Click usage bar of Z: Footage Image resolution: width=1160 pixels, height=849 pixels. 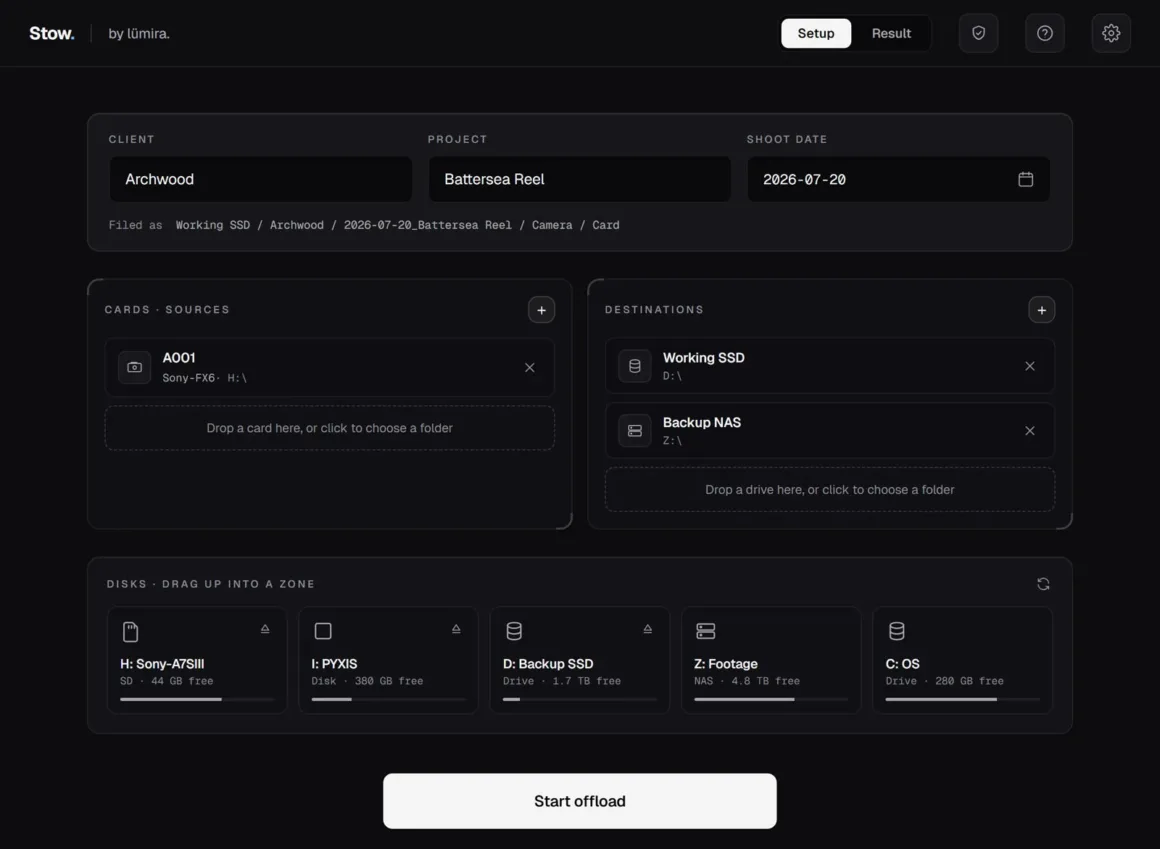[x=771, y=699]
